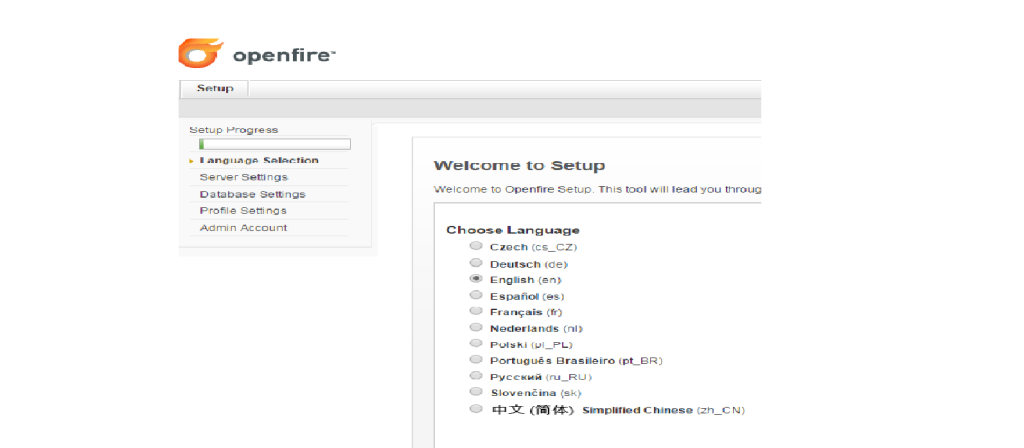Click Profile Settings in the setup sidebar
The width and height of the screenshot is (1024, 448).
click(x=243, y=210)
